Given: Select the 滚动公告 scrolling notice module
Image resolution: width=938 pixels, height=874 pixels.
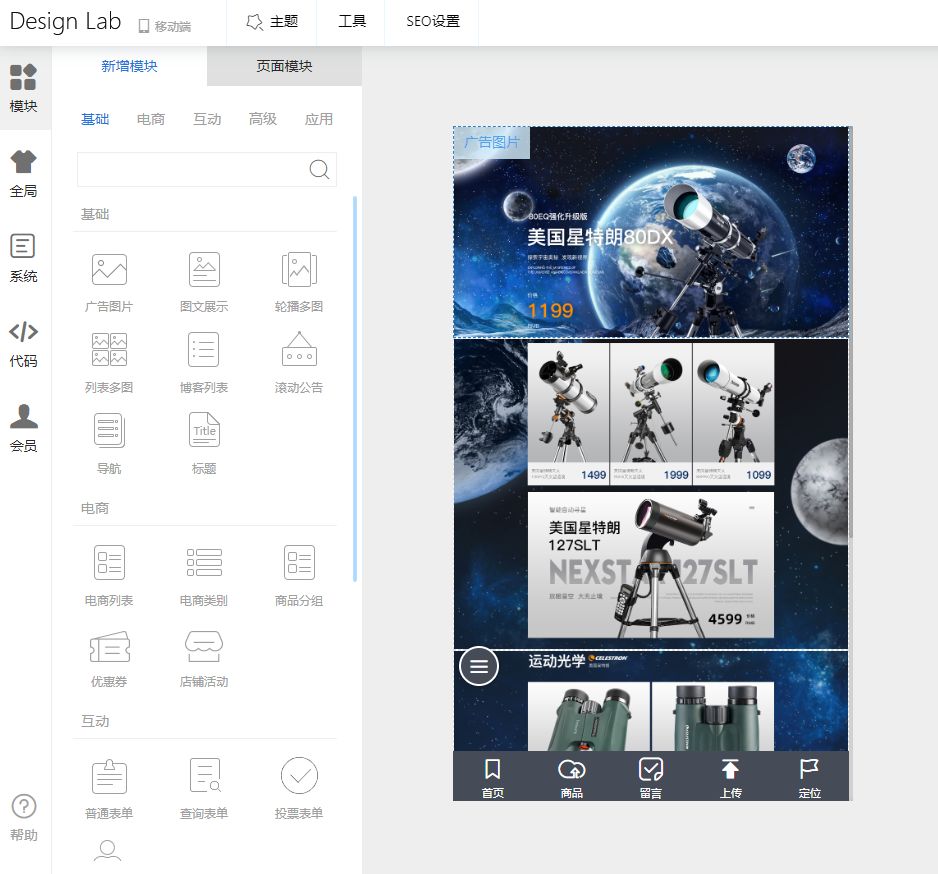Looking at the screenshot, I should pyautogui.click(x=299, y=364).
